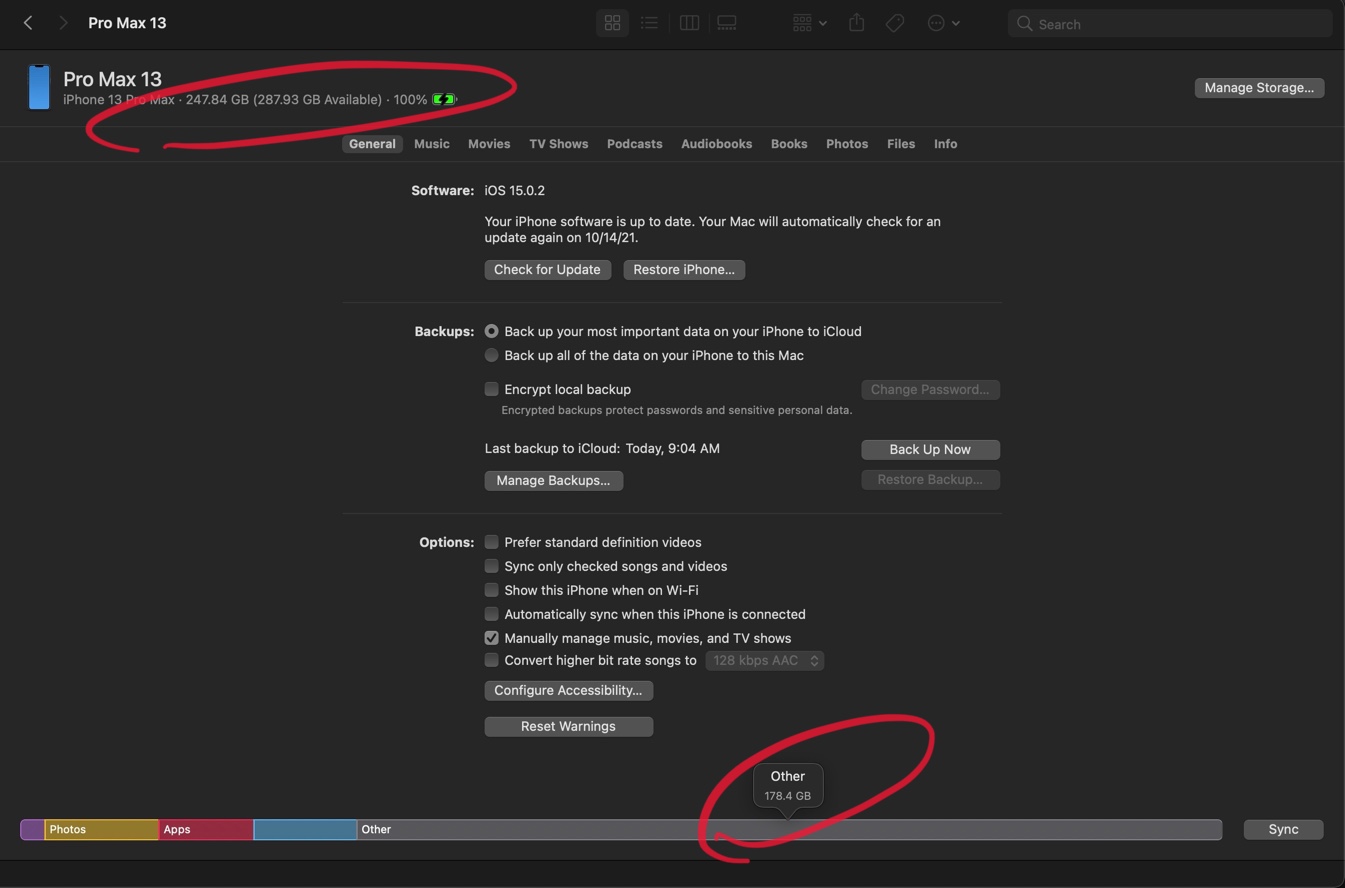The width and height of the screenshot is (1345, 888).
Task: Switch to gallery view
Action: tap(727, 23)
